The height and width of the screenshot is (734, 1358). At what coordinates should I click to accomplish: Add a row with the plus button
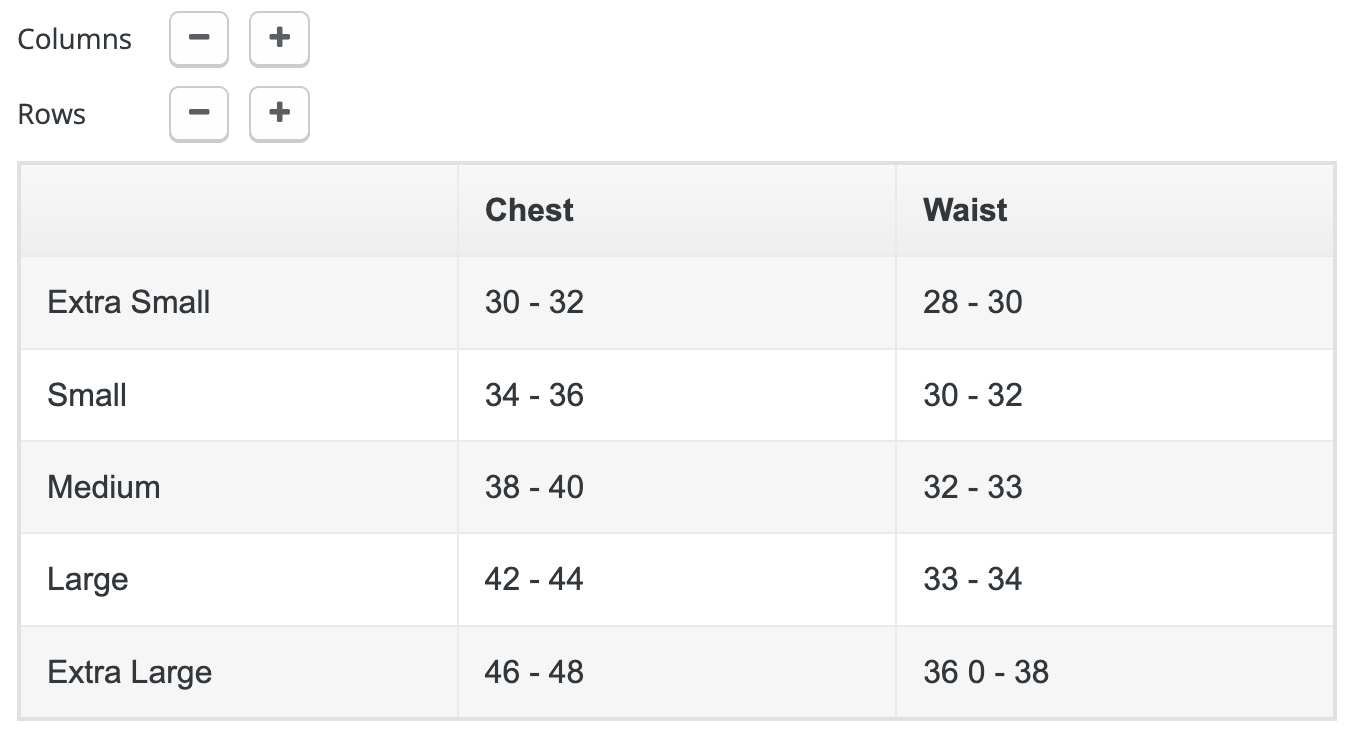click(x=279, y=113)
